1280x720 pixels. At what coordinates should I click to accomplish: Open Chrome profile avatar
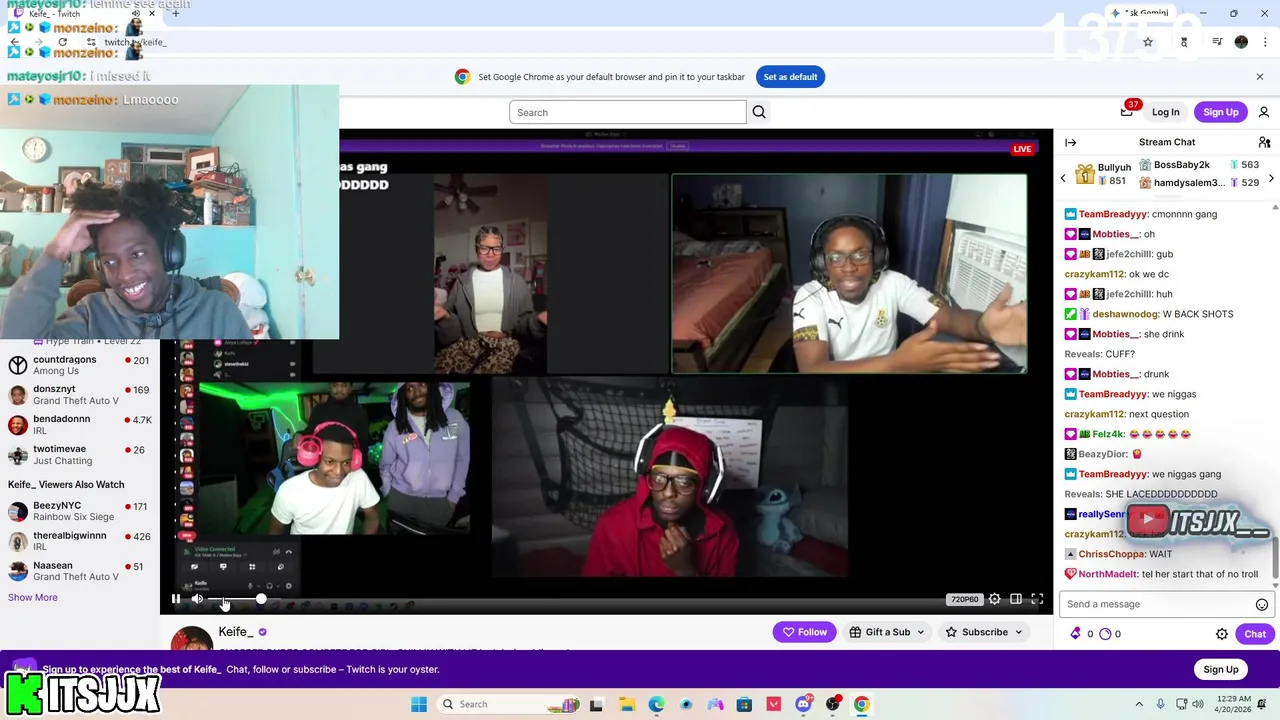point(1241,42)
